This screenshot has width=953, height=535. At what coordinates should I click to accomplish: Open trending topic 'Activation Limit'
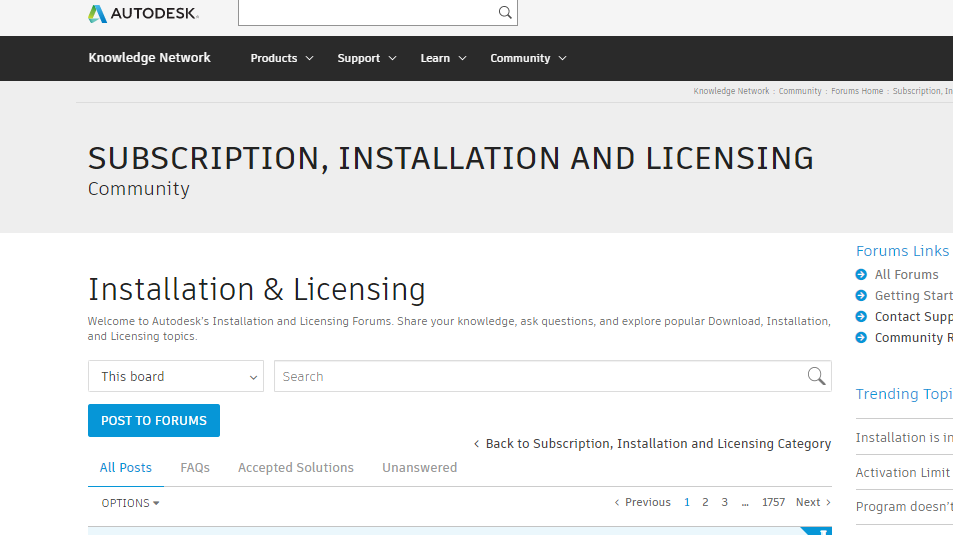click(x=904, y=472)
